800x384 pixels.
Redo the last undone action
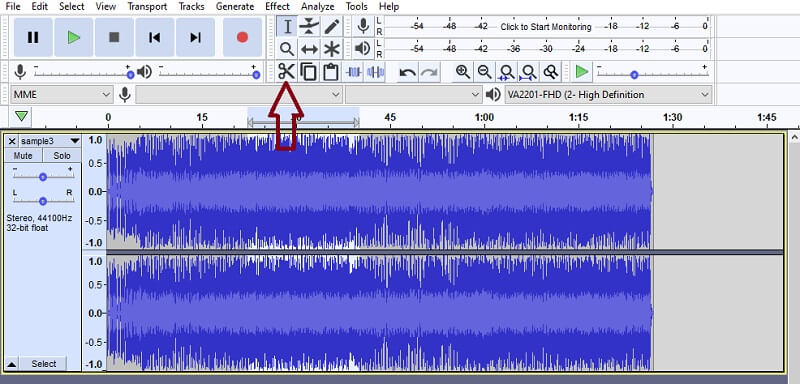[x=429, y=72]
